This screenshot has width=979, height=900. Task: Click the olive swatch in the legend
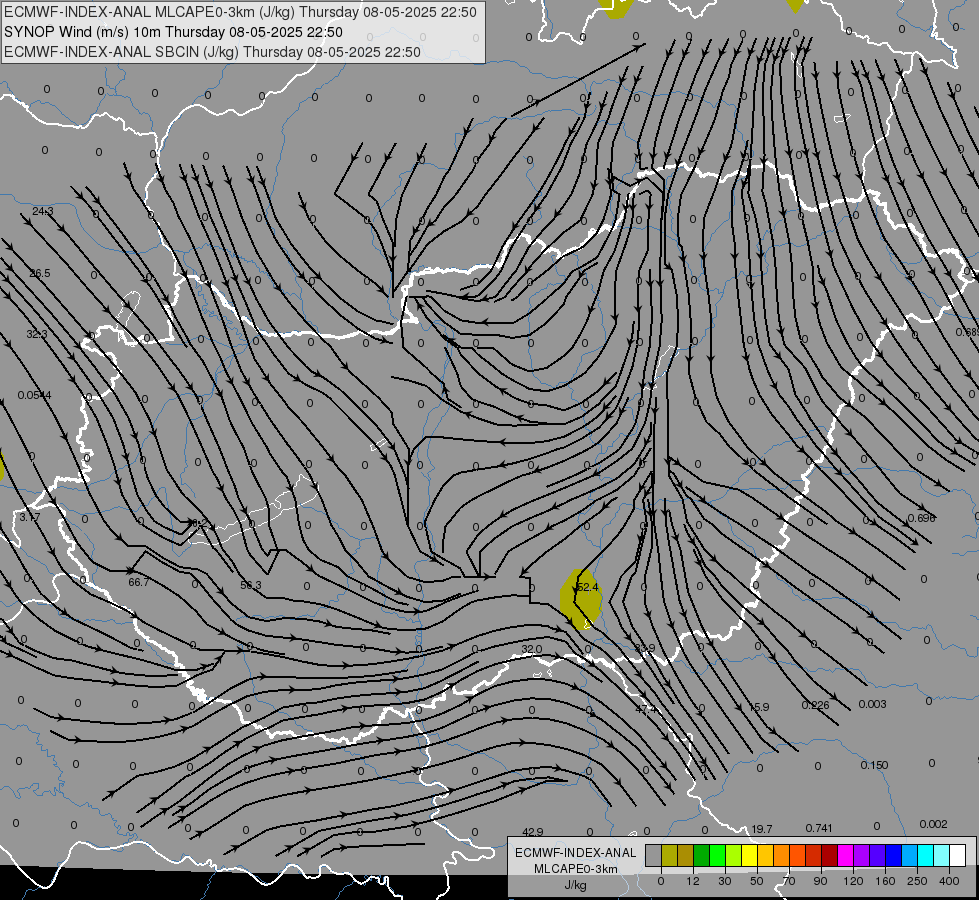click(669, 855)
